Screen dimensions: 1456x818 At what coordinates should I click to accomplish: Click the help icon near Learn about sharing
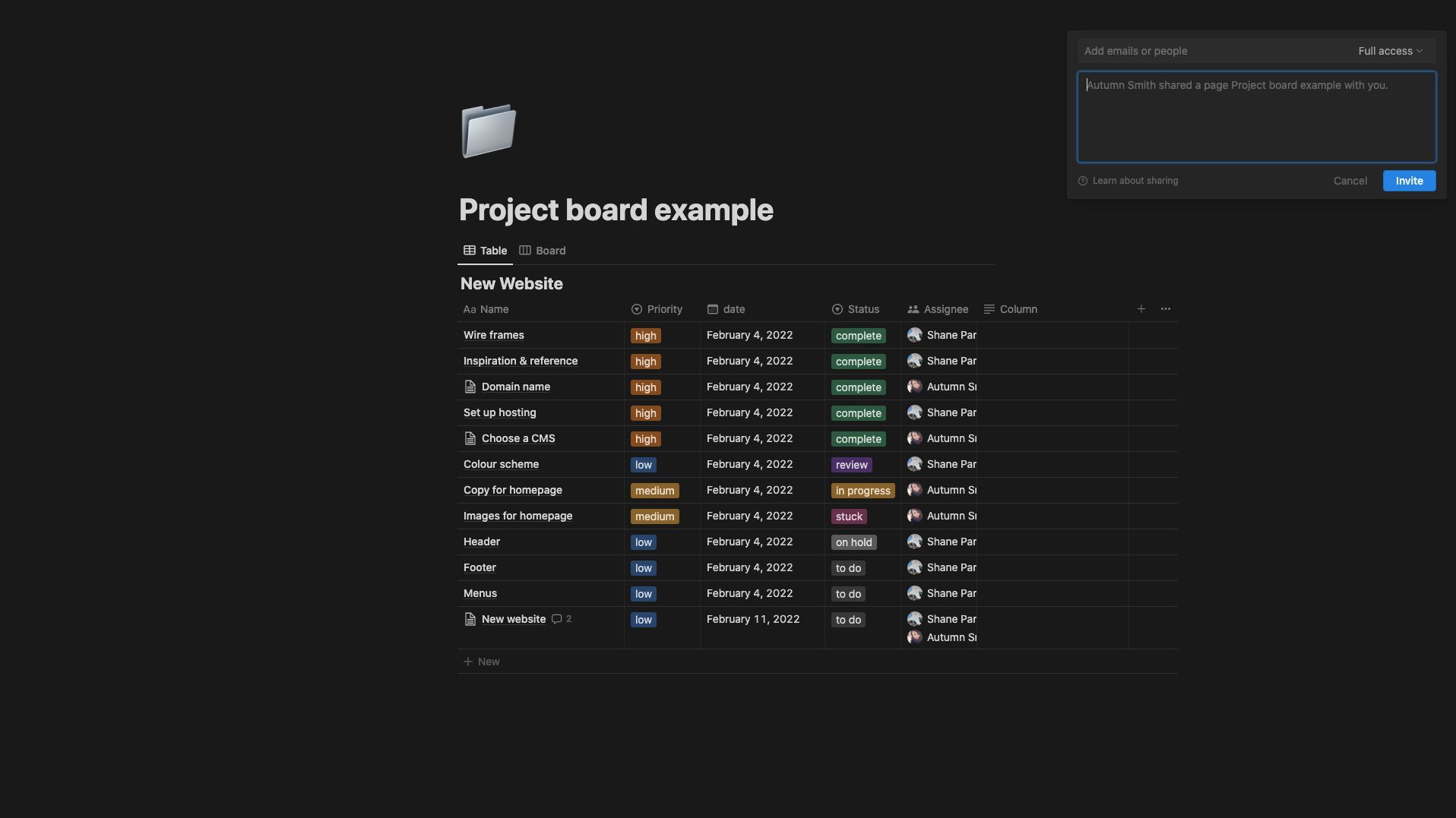coord(1083,181)
